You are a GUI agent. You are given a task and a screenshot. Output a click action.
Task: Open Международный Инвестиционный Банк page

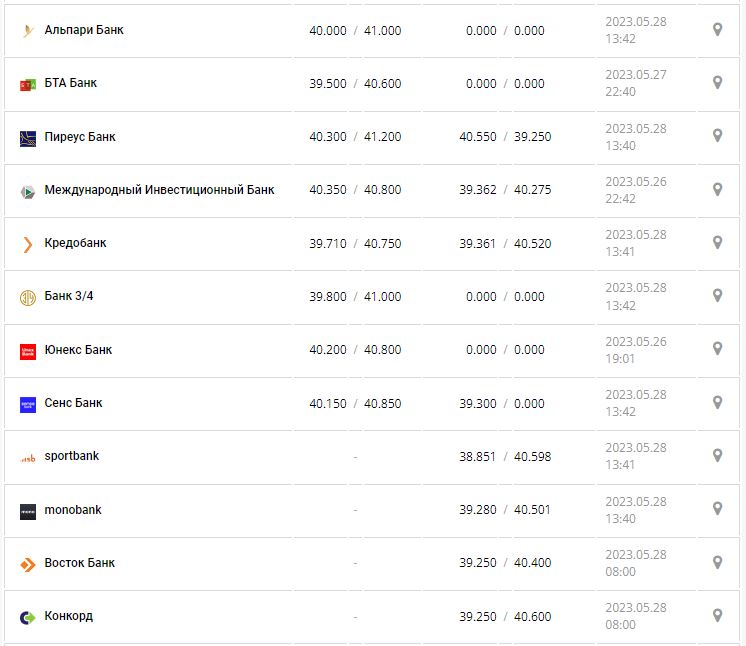click(x=159, y=190)
